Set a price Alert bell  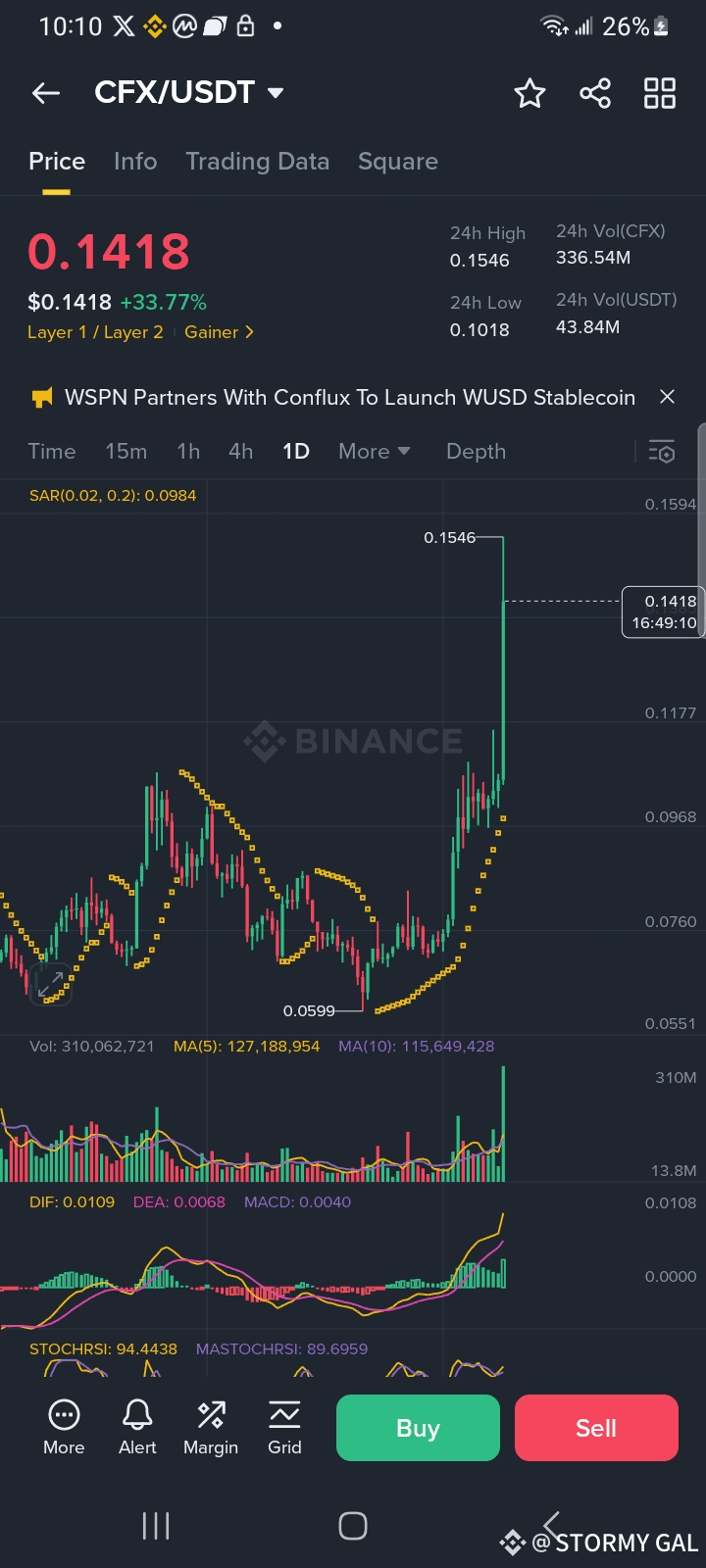(x=137, y=1414)
